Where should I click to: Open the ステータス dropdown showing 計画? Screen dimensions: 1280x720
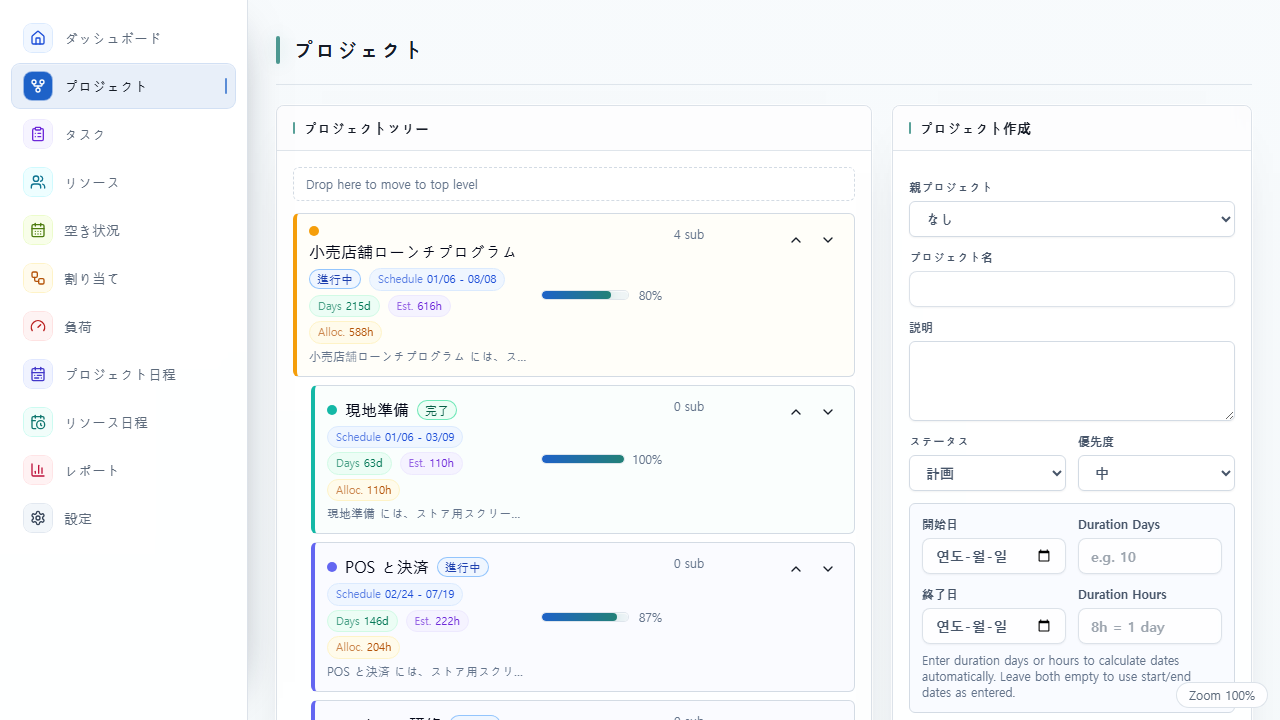coord(987,473)
